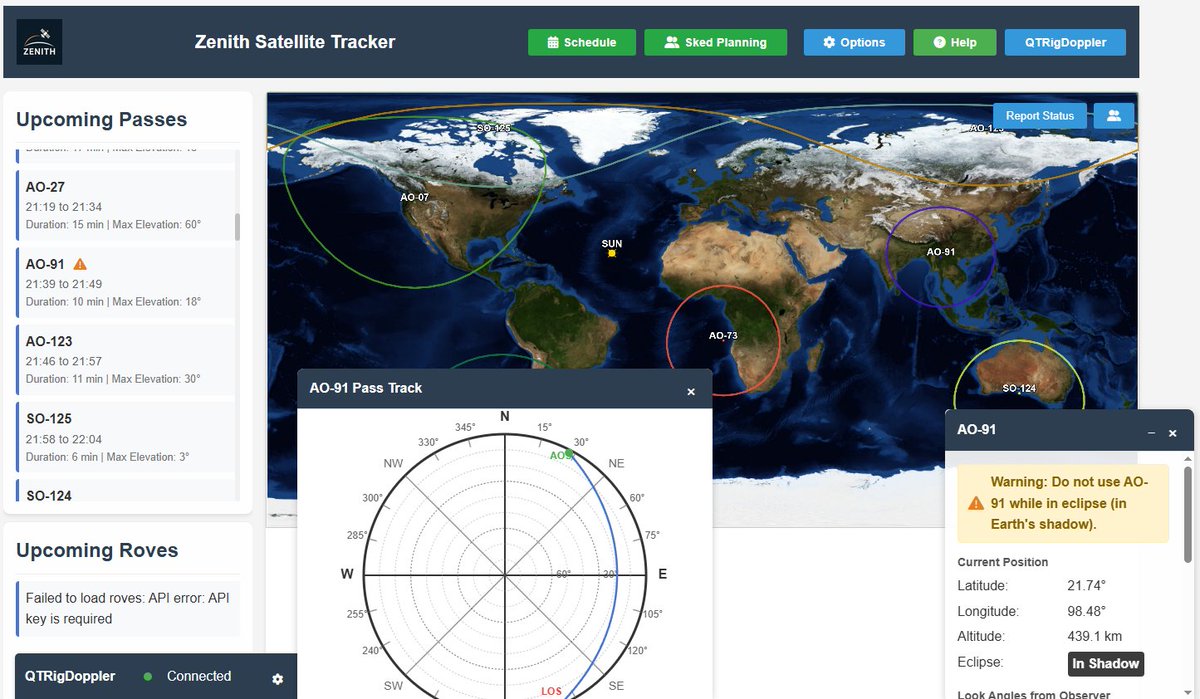This screenshot has width=1200, height=699.
Task: Click the AO-27 duration and elevation text
Action: pyautogui.click(x=113, y=224)
